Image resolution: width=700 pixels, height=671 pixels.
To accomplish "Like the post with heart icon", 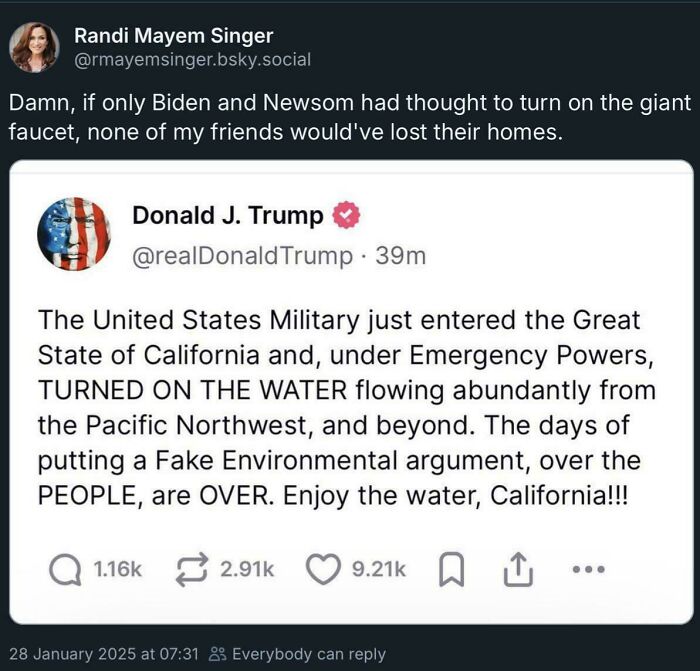I will click(322, 569).
